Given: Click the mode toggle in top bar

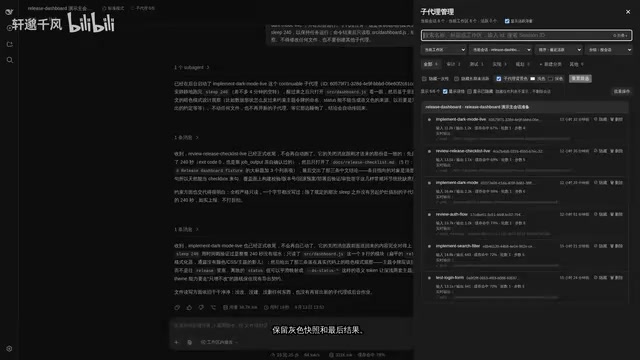Looking at the screenshot, I should [x=113, y=8].
